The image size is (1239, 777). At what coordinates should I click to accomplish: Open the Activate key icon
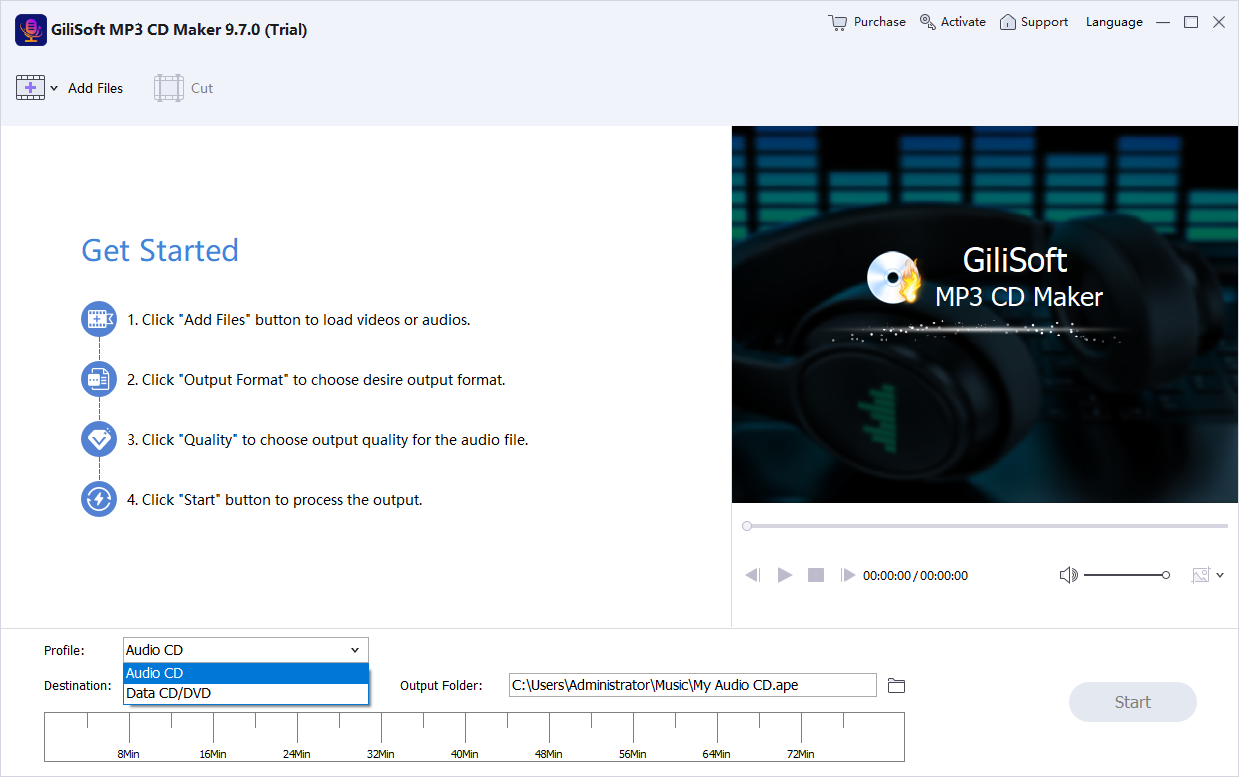pyautogui.click(x=928, y=22)
